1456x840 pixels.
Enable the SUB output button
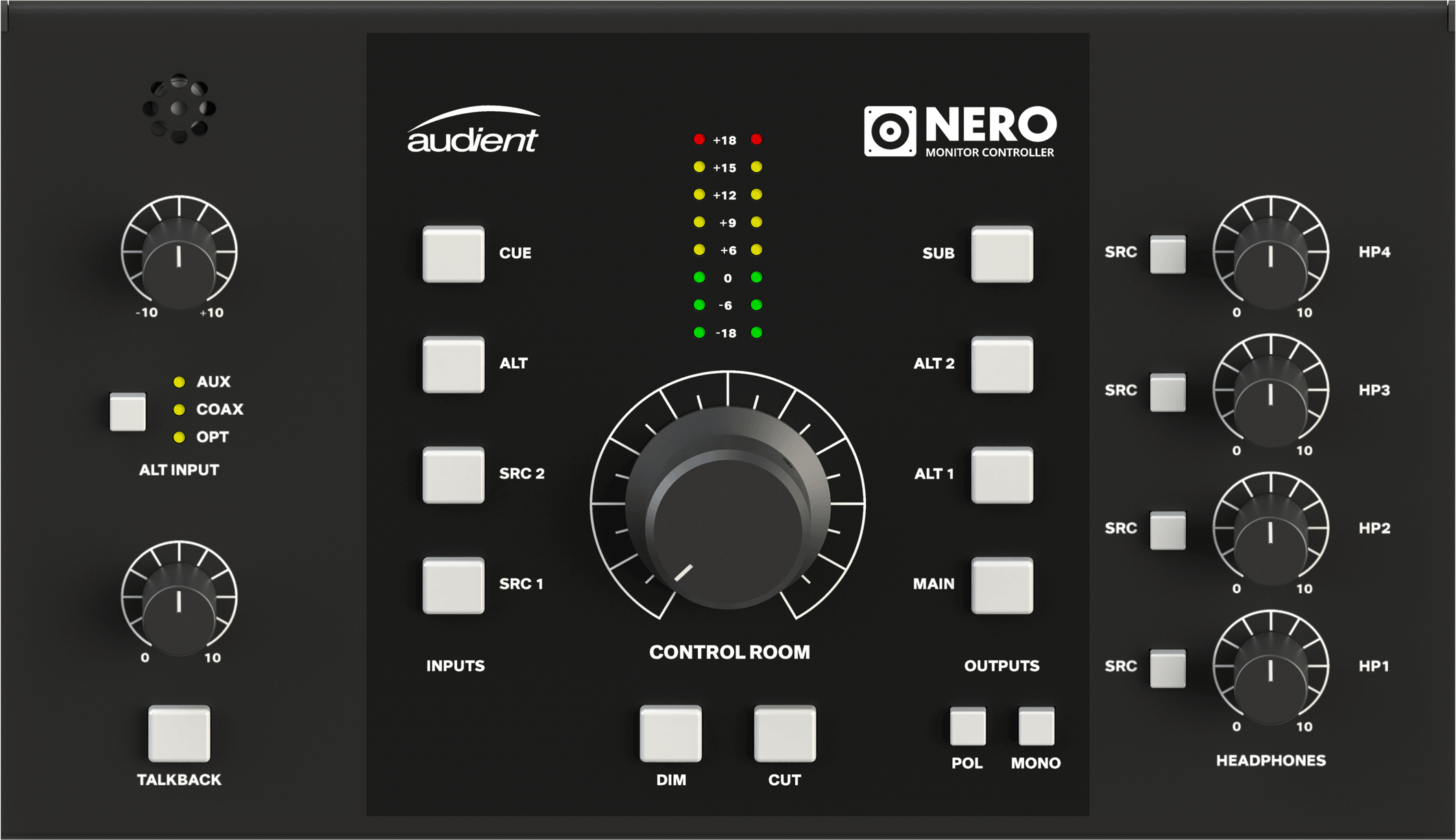pos(1002,254)
